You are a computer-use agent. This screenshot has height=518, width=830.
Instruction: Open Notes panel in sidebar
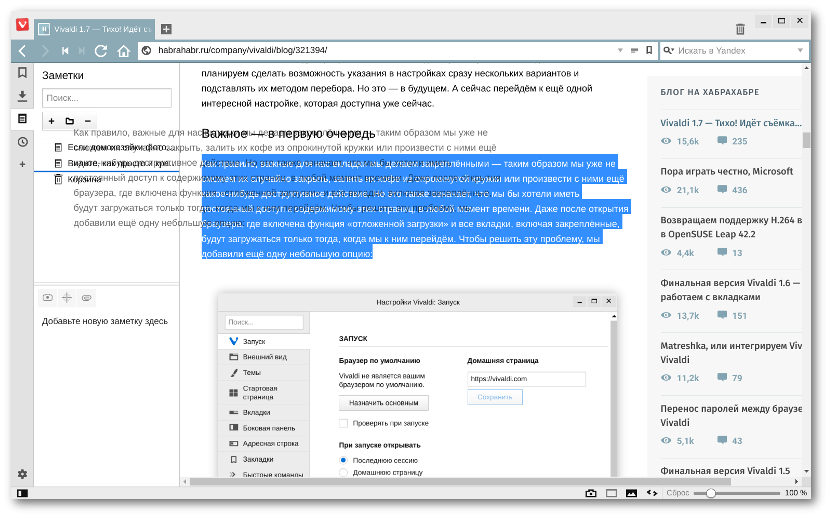tap(22, 119)
